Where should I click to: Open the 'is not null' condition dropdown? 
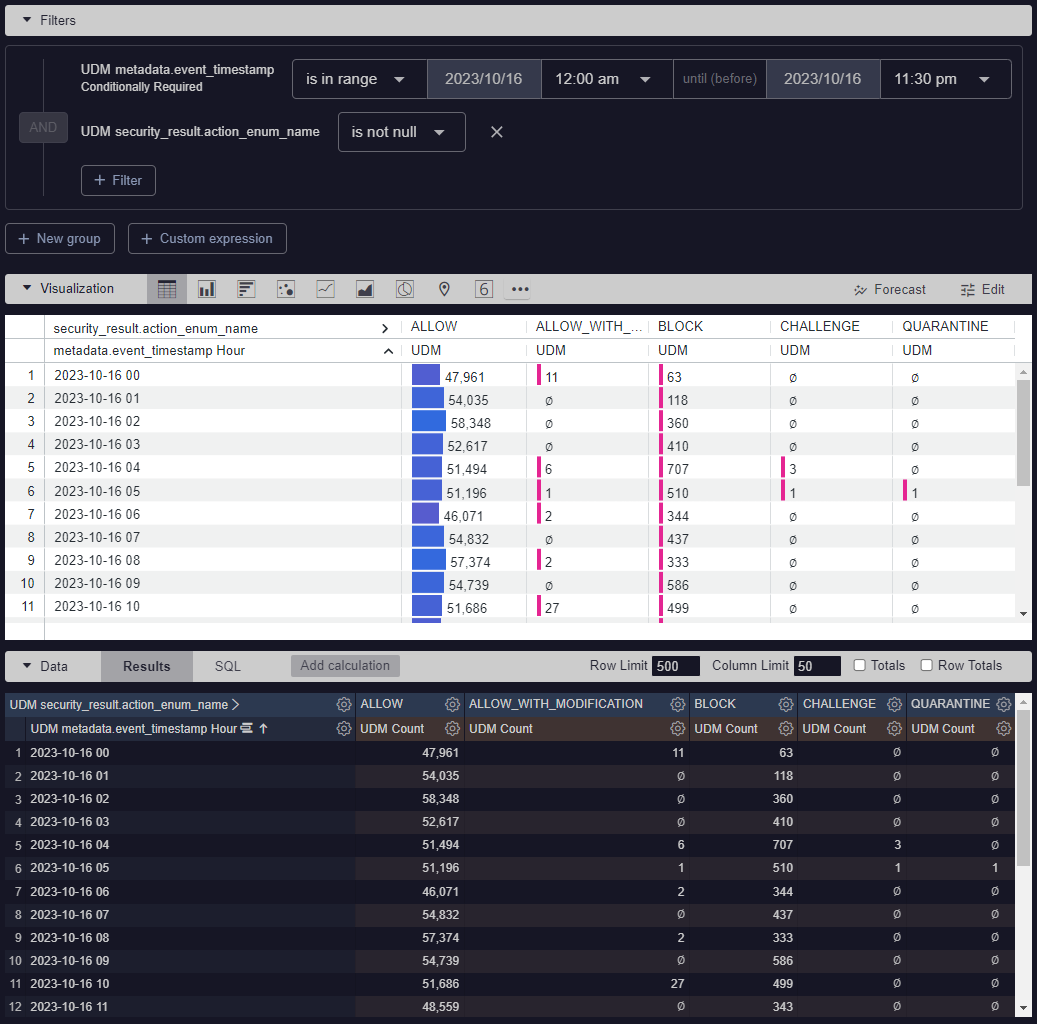click(x=401, y=131)
